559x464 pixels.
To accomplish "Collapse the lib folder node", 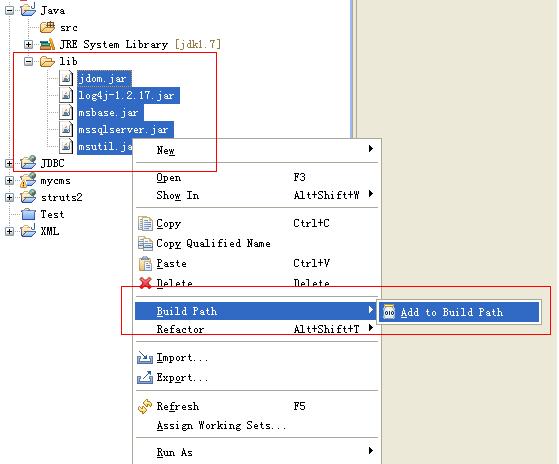I will click(28, 61).
